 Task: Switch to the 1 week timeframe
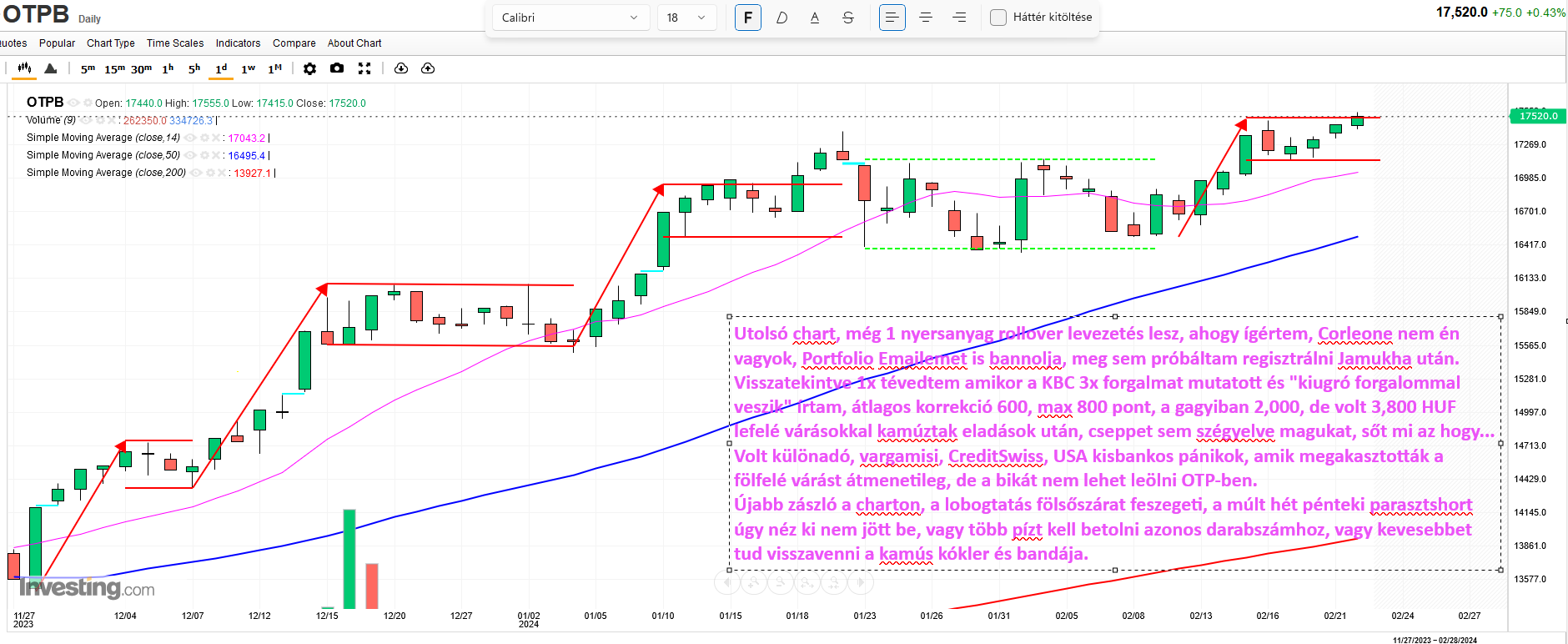248,68
